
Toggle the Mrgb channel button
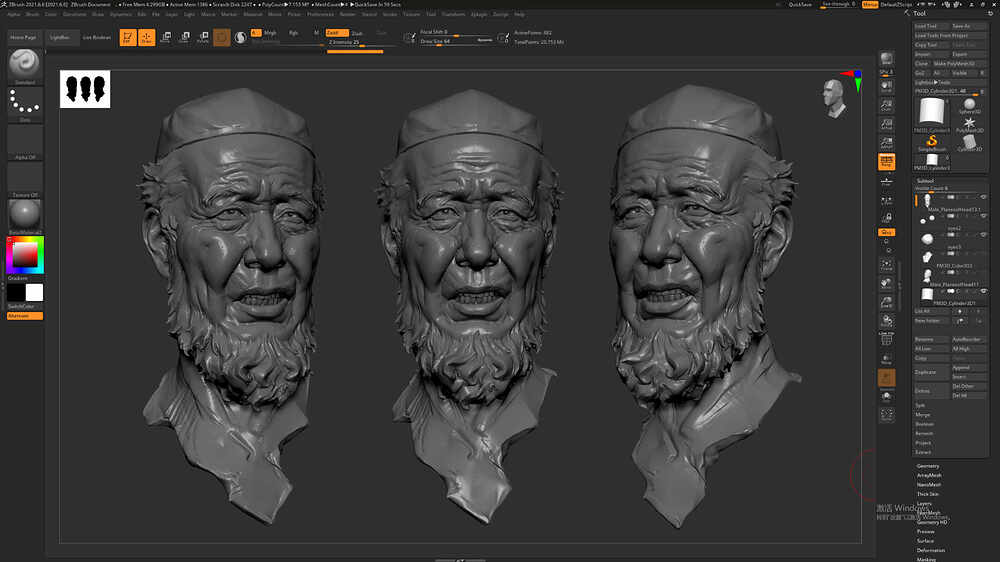coord(270,33)
